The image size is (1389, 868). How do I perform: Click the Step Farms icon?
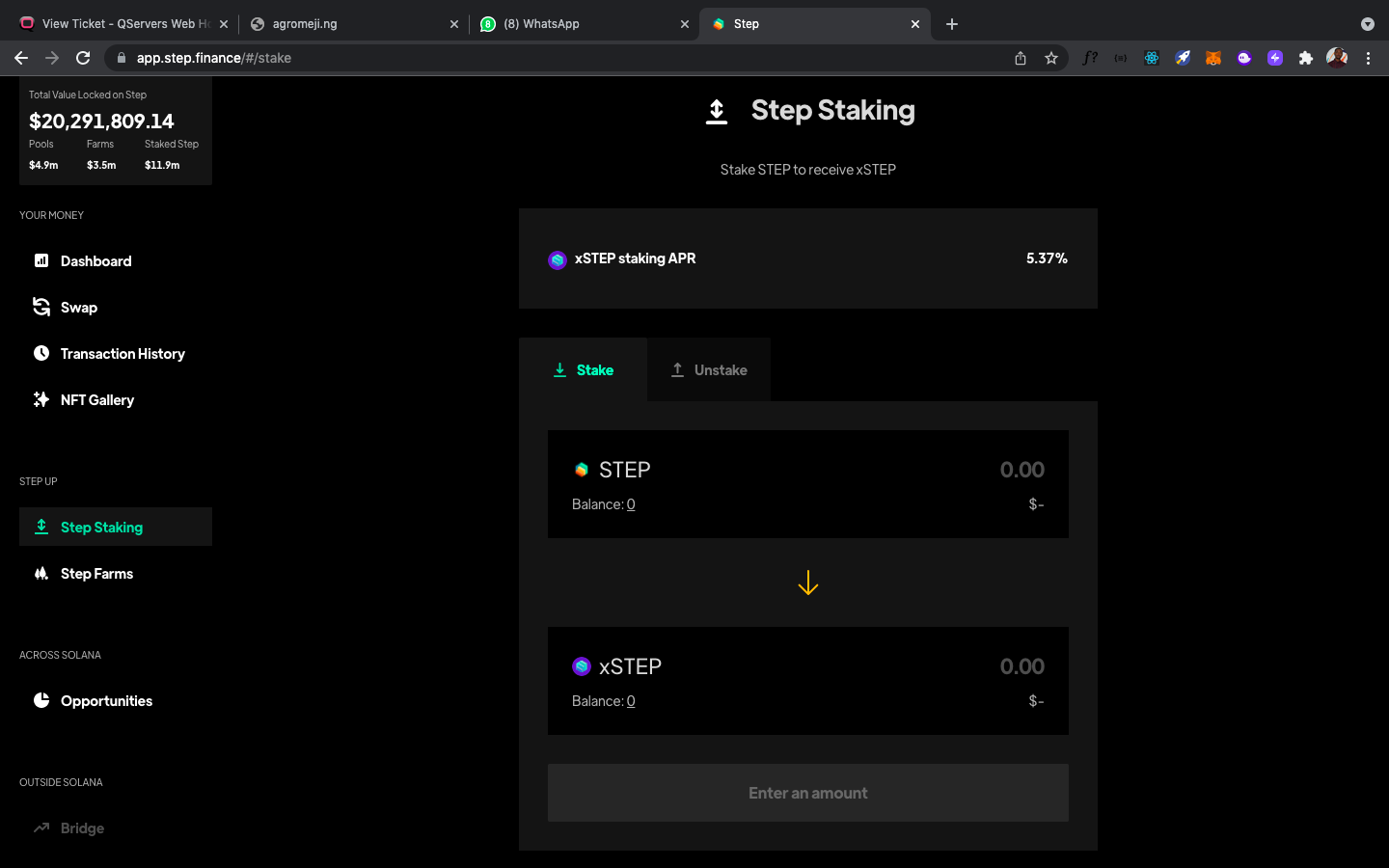tap(41, 573)
